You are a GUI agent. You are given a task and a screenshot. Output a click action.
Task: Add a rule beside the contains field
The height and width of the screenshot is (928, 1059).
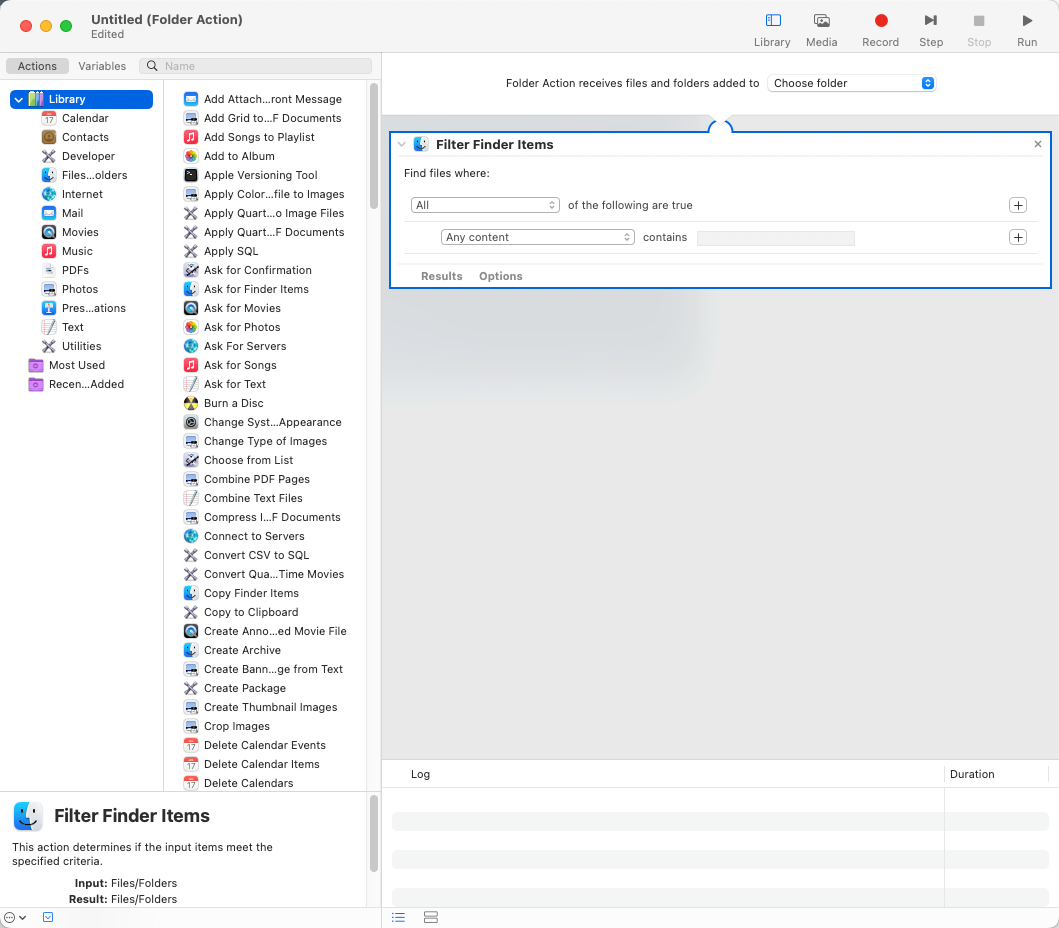pyautogui.click(x=1018, y=237)
